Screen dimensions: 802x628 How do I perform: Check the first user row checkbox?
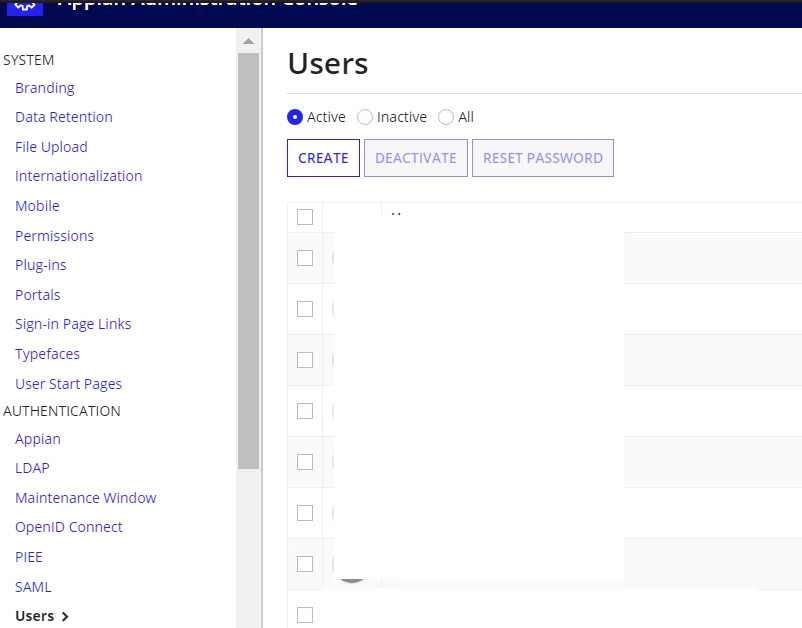click(x=305, y=258)
